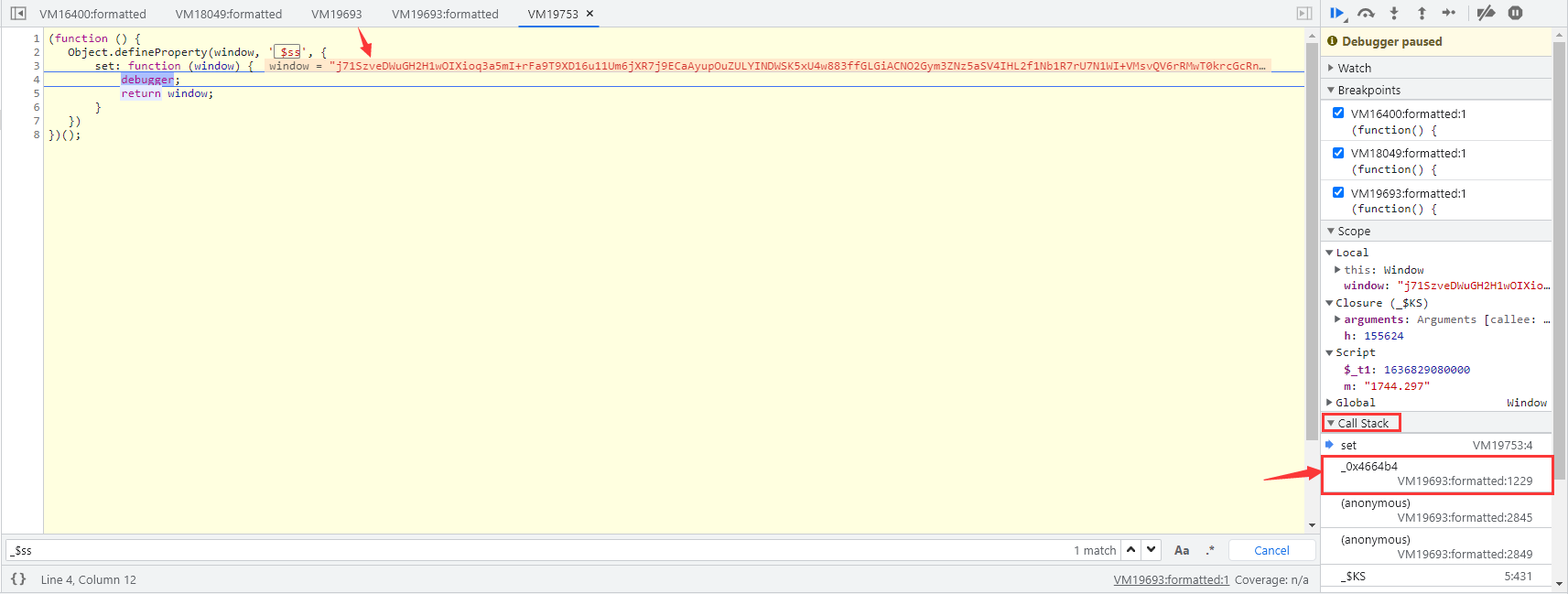
Task: Step into next function call
Action: click(1394, 13)
